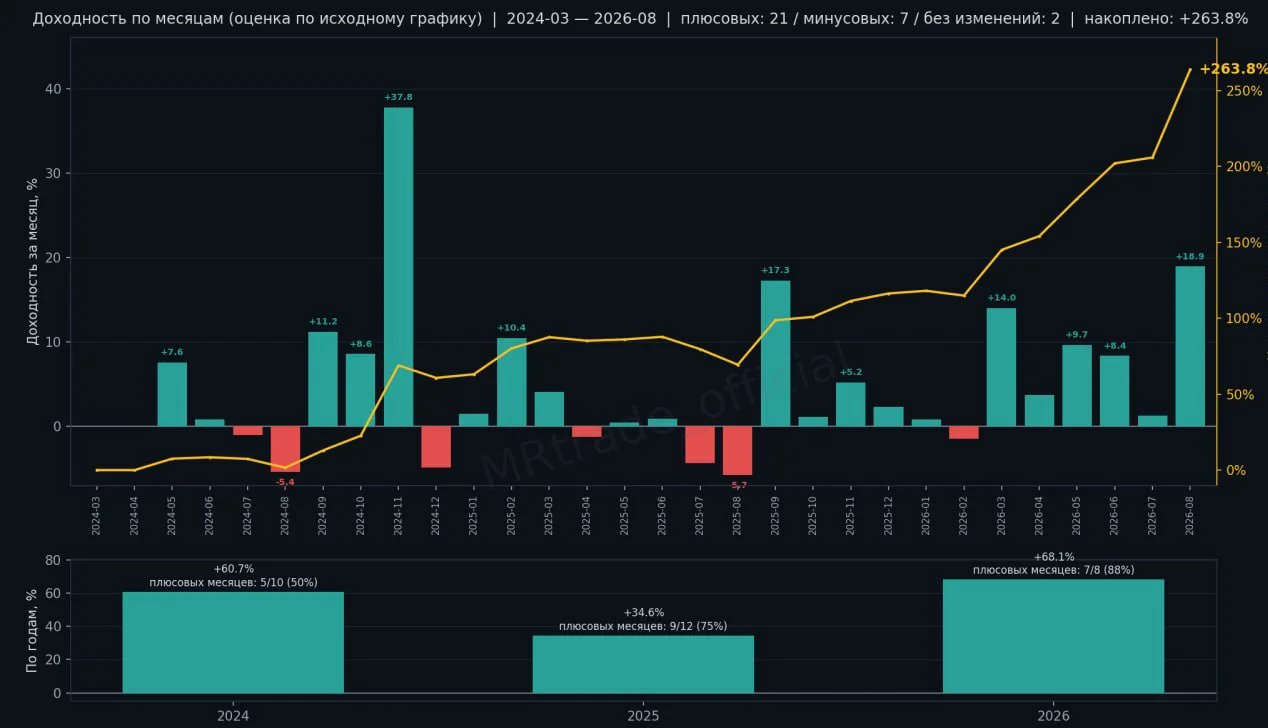
Task: Select the +17.3 bar value label
Action: [775, 270]
